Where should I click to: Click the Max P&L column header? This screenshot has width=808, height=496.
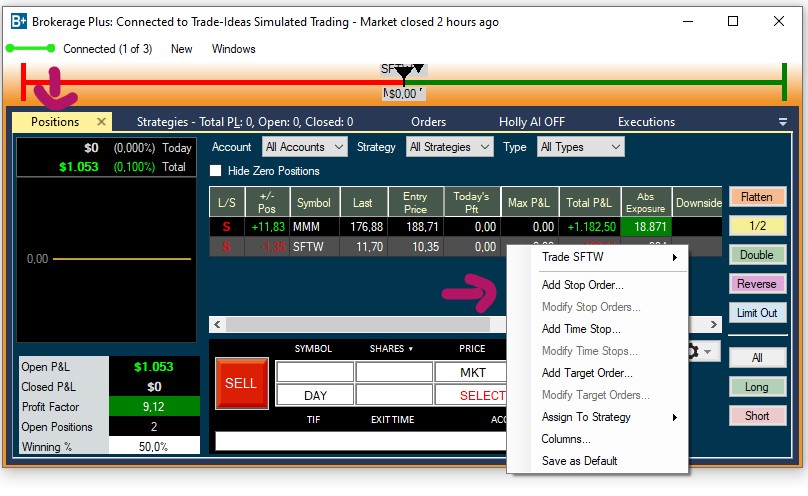[529, 202]
